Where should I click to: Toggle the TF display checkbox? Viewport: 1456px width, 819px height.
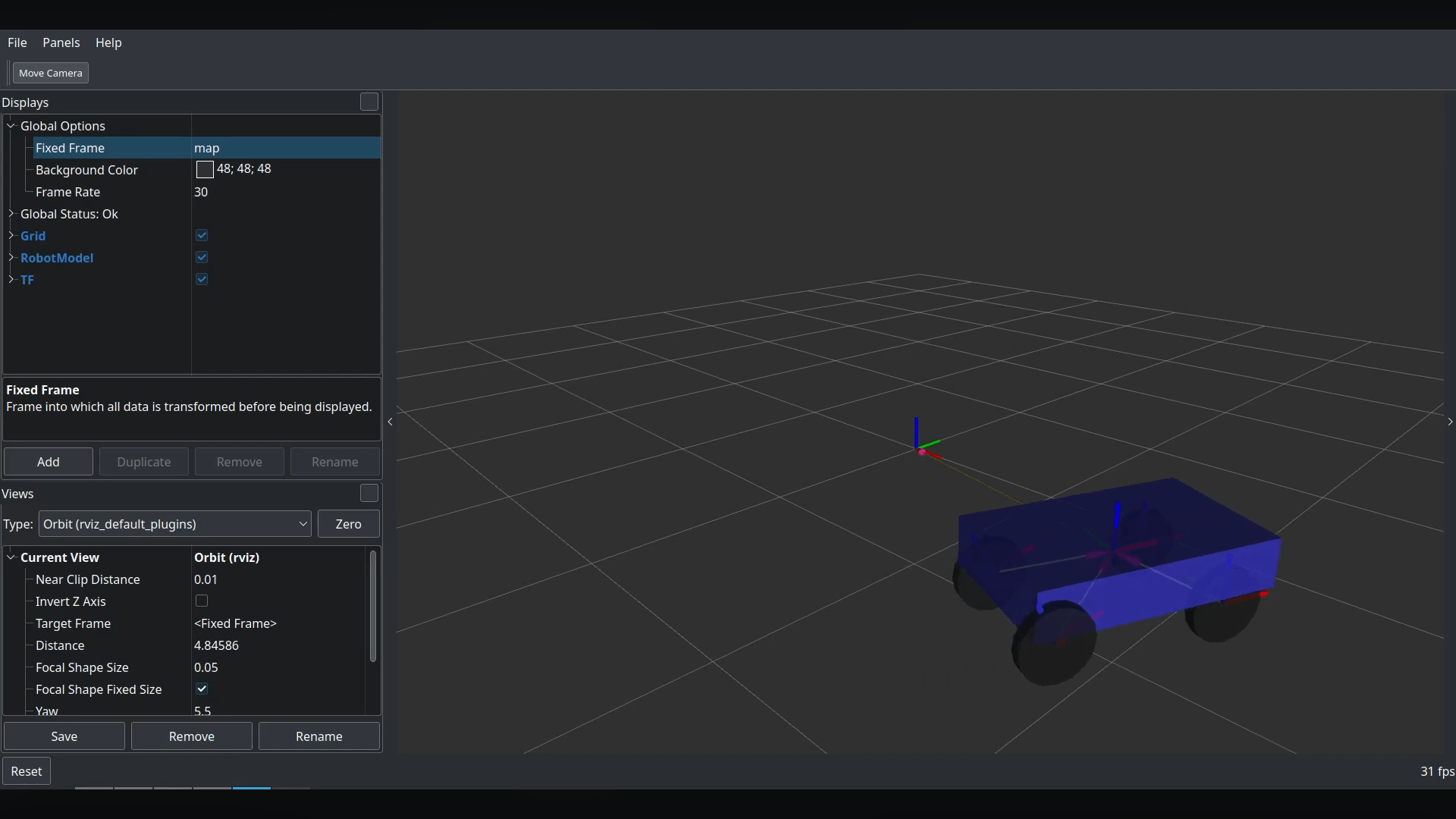(x=202, y=280)
